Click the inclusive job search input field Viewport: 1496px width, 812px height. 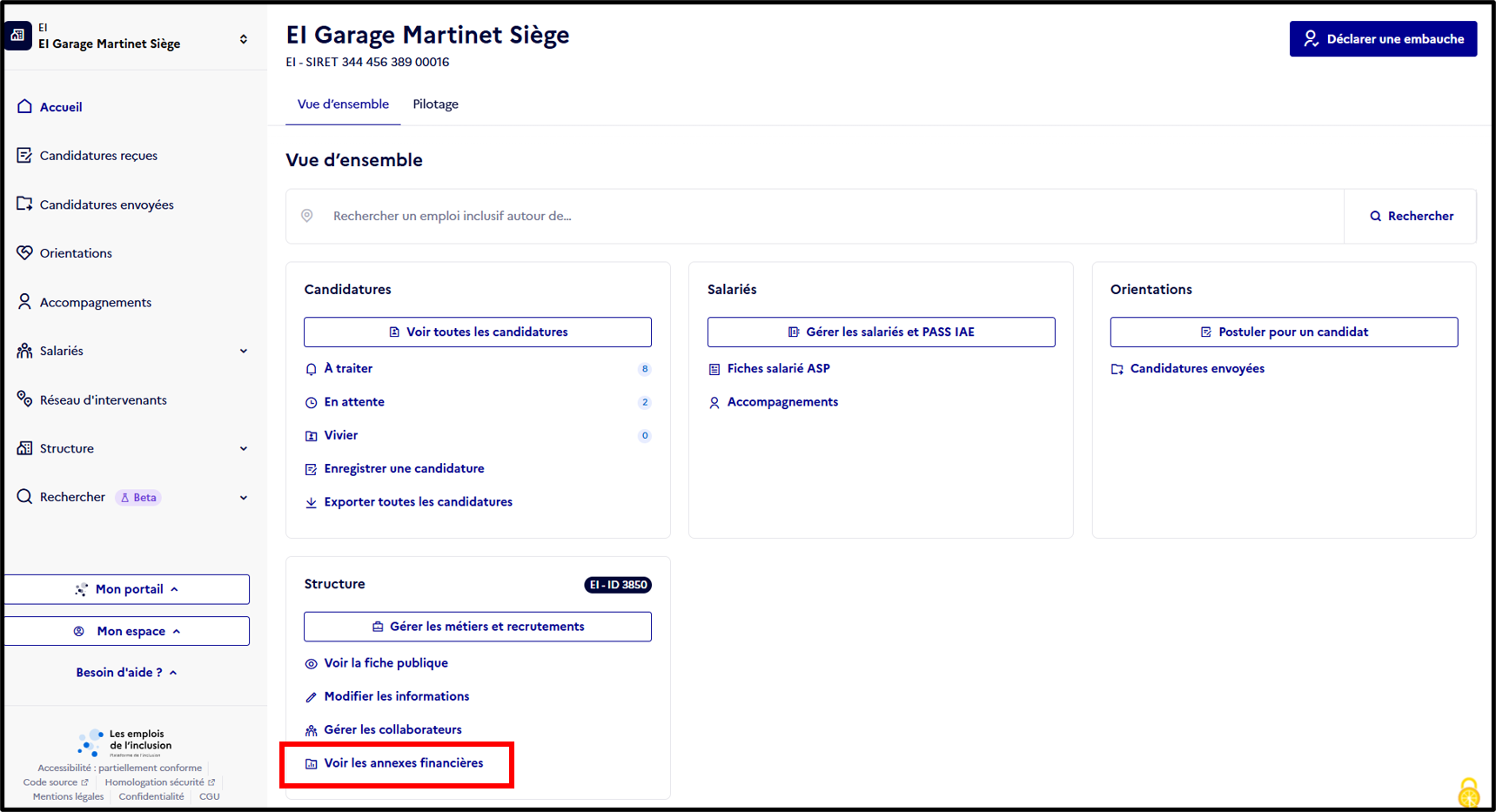click(x=815, y=216)
